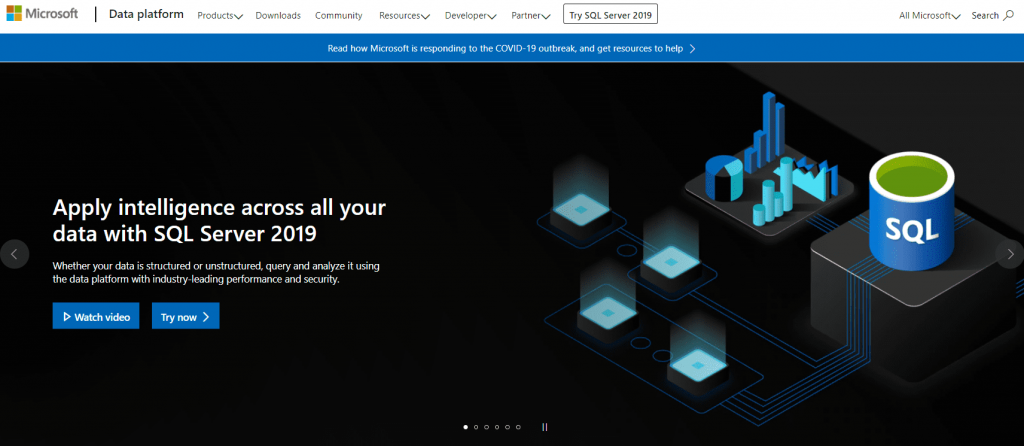Select the sixth carousel slide dot
Image resolution: width=1024 pixels, height=446 pixels.
pos(518,427)
